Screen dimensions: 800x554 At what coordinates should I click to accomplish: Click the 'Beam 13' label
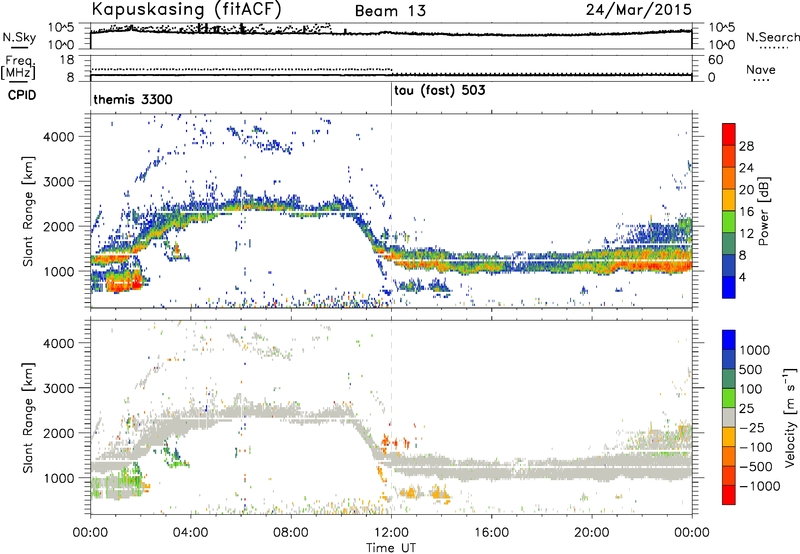tap(390, 11)
